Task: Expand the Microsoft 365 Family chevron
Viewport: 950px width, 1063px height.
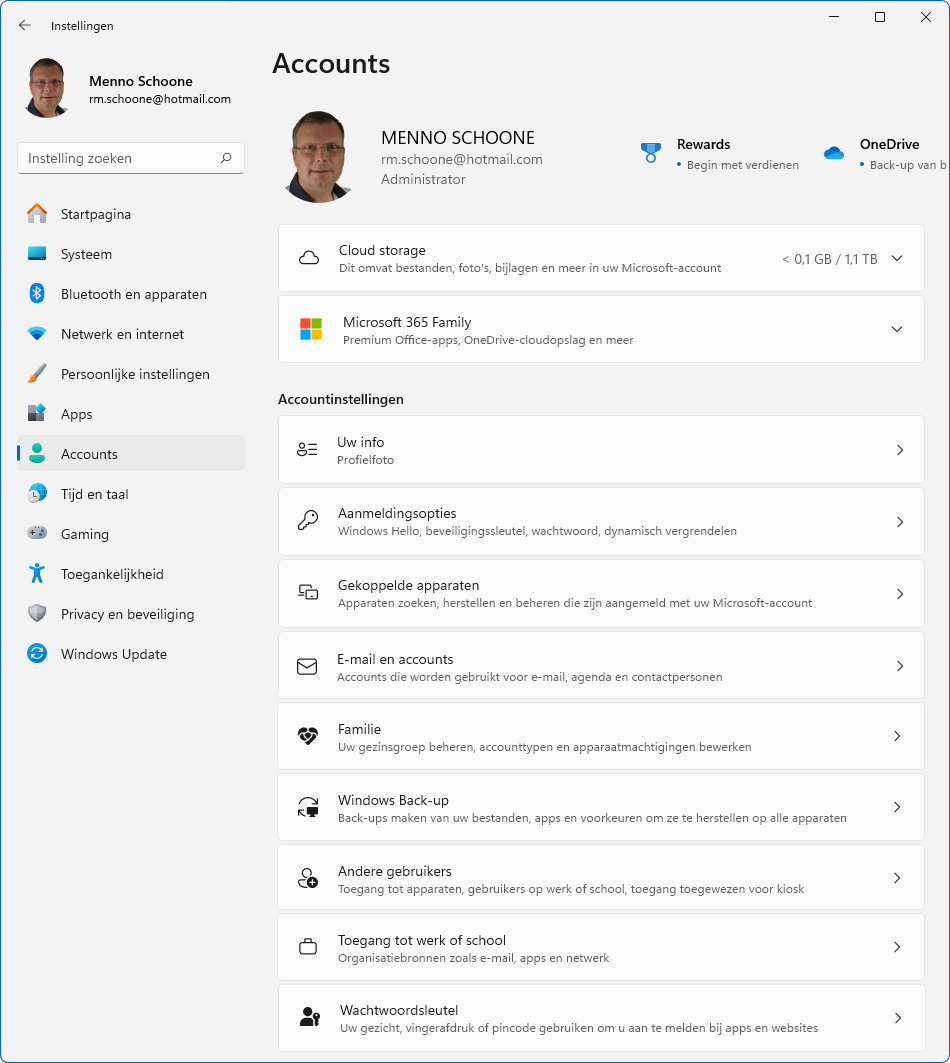Action: (896, 329)
